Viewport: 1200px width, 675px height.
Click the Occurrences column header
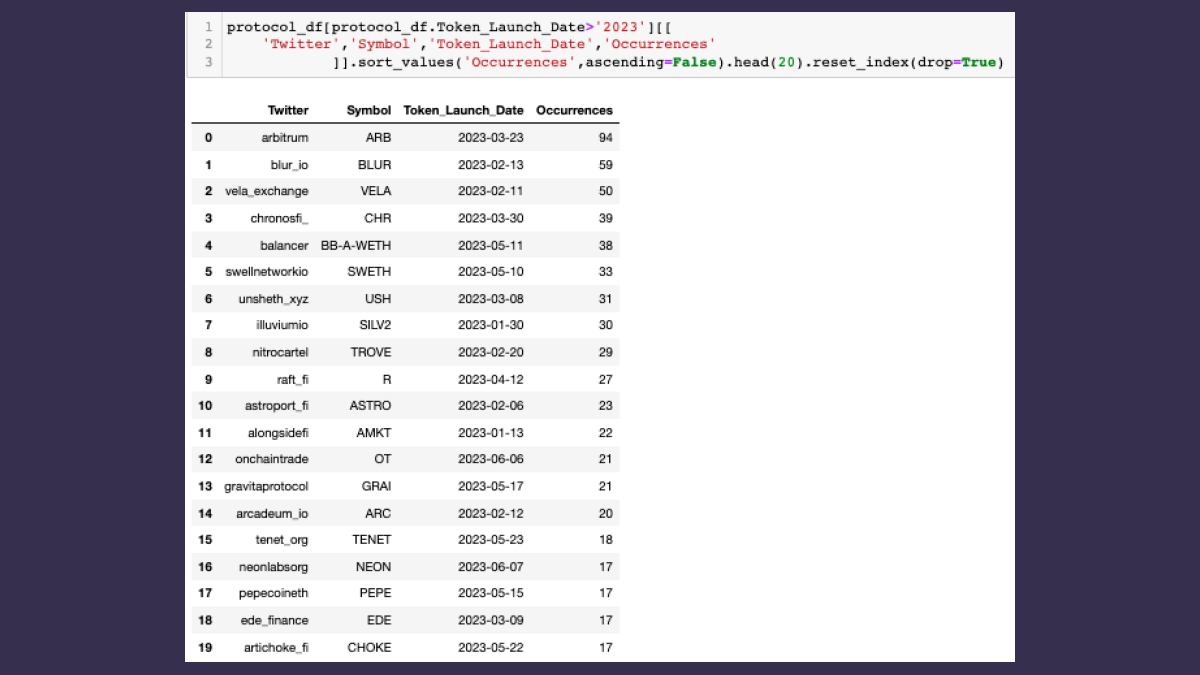coord(574,111)
